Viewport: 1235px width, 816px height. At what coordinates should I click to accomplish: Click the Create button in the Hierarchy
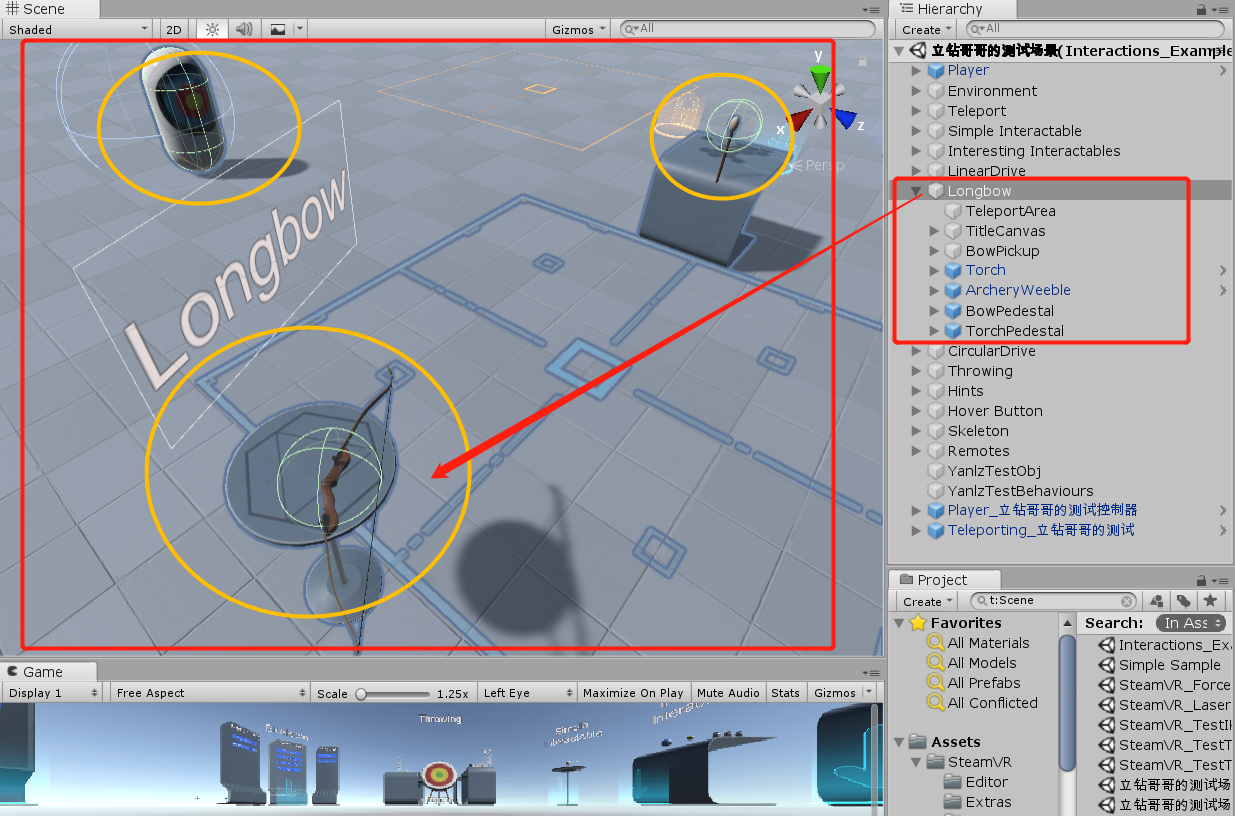pos(923,29)
